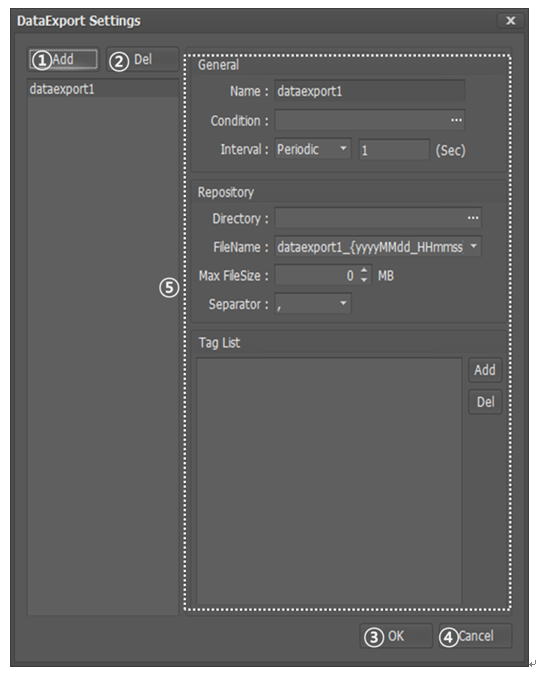Click the Cancel button
Screen dimensions: 543x676
[475, 636]
